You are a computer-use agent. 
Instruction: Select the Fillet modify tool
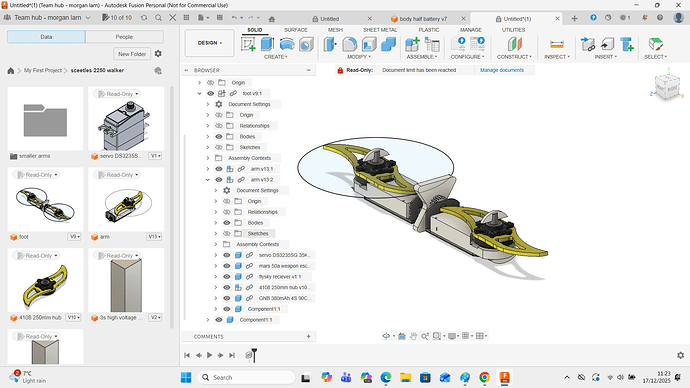pyautogui.click(x=350, y=44)
